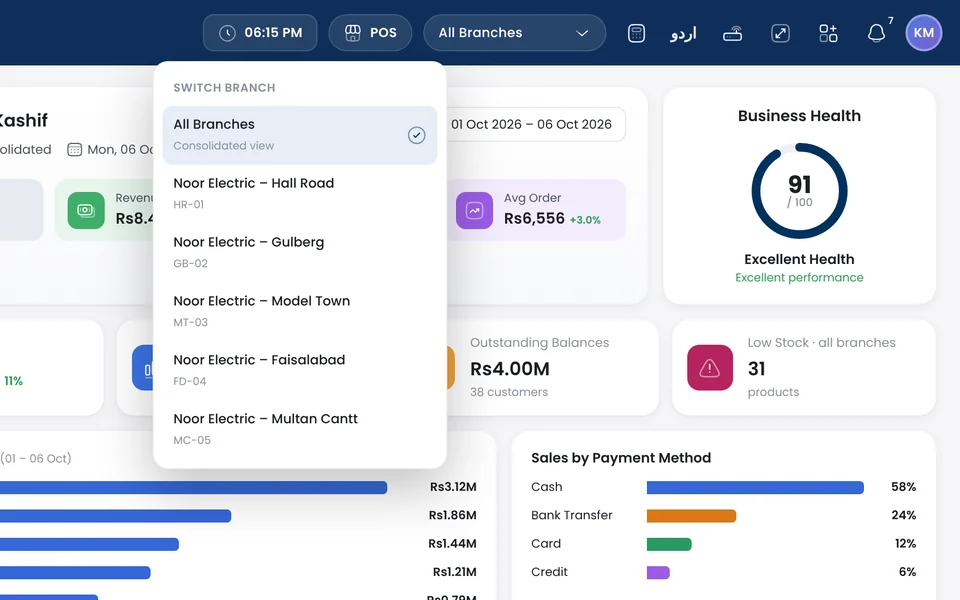Click the 06:15 PM clock button
Viewport: 960px width, 600px height.
(260, 33)
